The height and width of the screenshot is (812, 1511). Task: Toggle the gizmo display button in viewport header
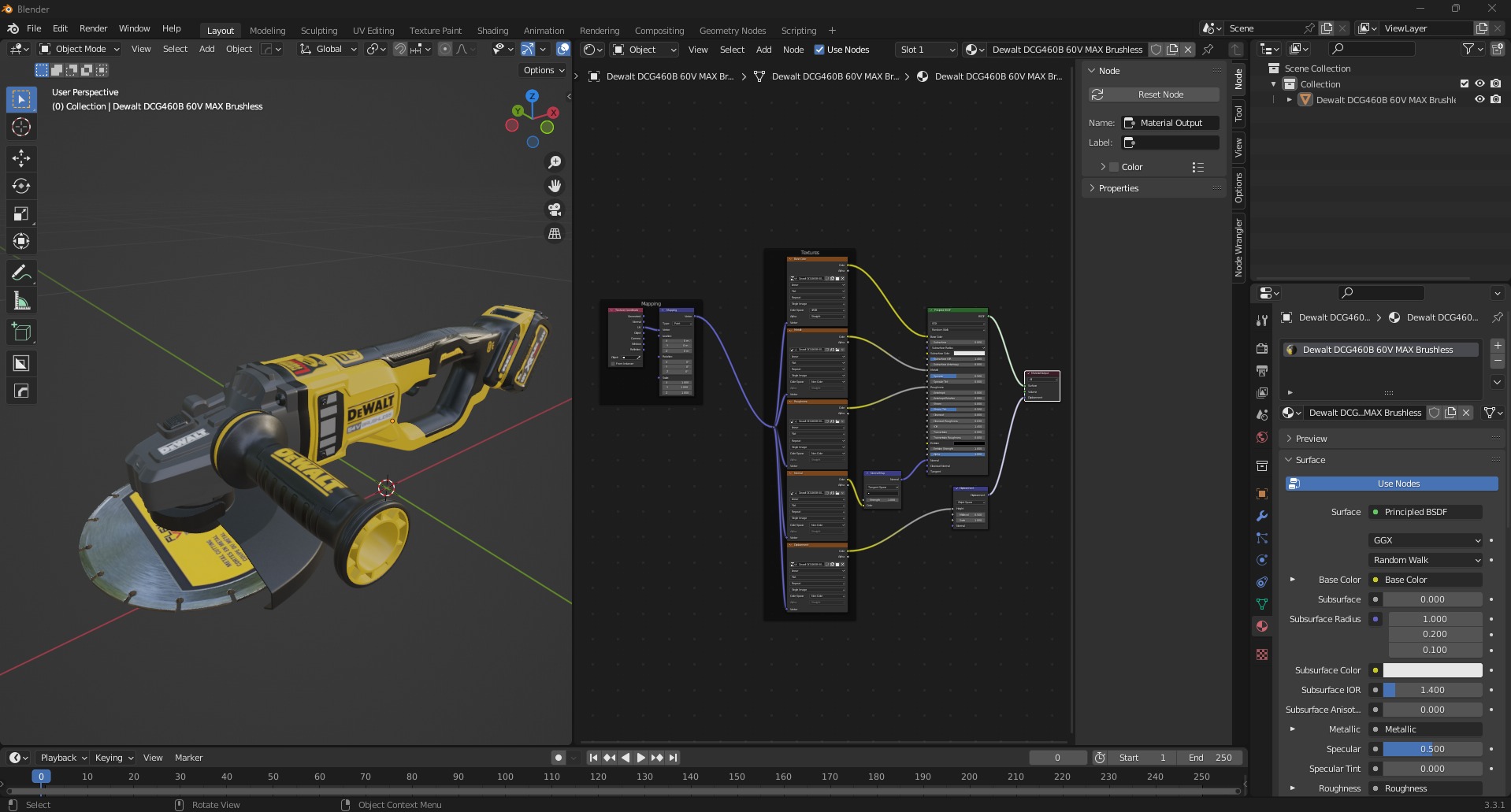pyautogui.click(x=528, y=49)
